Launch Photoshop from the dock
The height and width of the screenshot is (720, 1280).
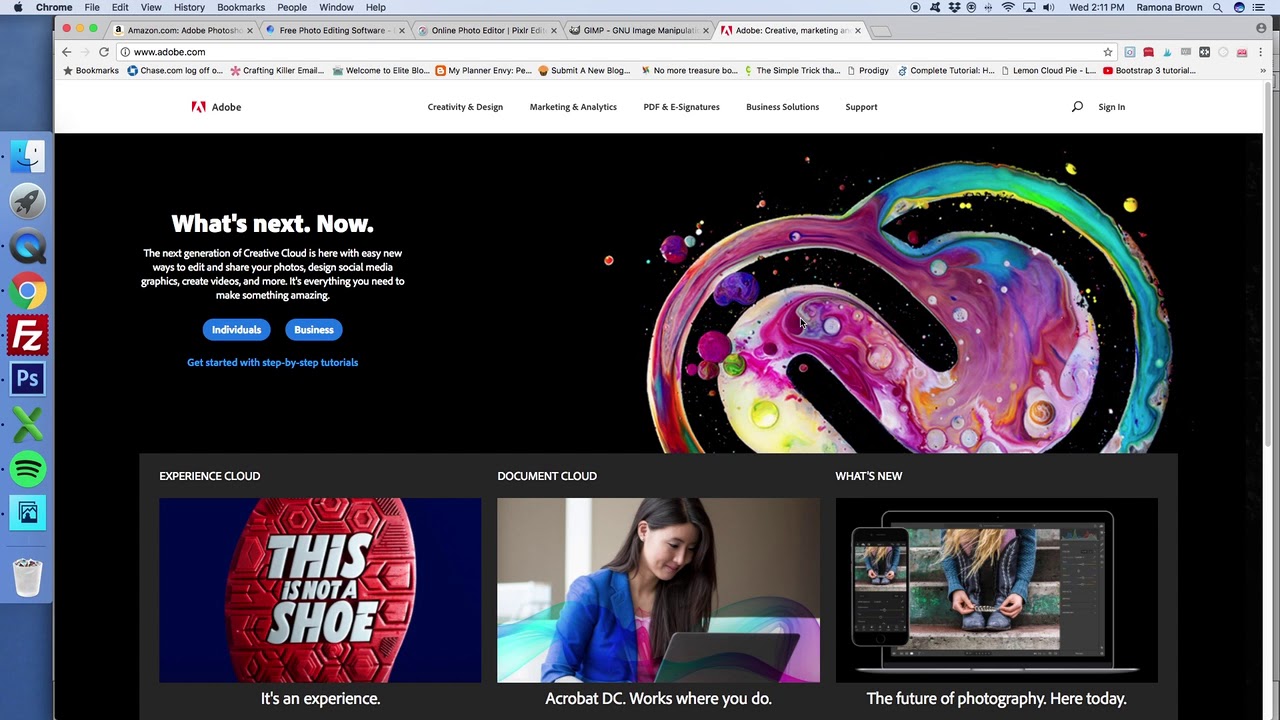(28, 380)
